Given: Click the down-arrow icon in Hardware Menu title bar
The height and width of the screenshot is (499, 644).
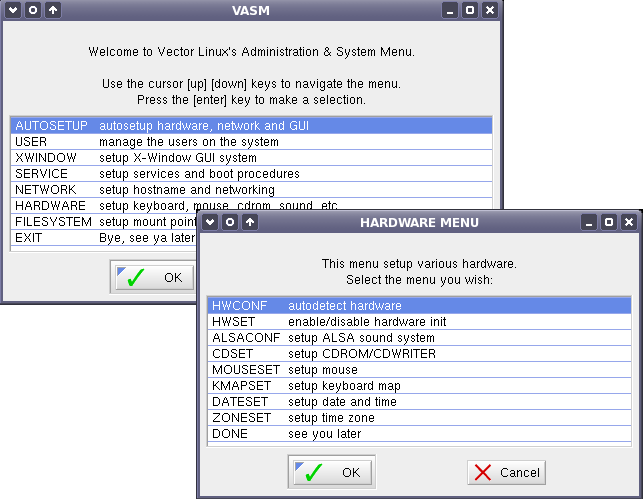Looking at the screenshot, I should pyautogui.click(x=210, y=222).
